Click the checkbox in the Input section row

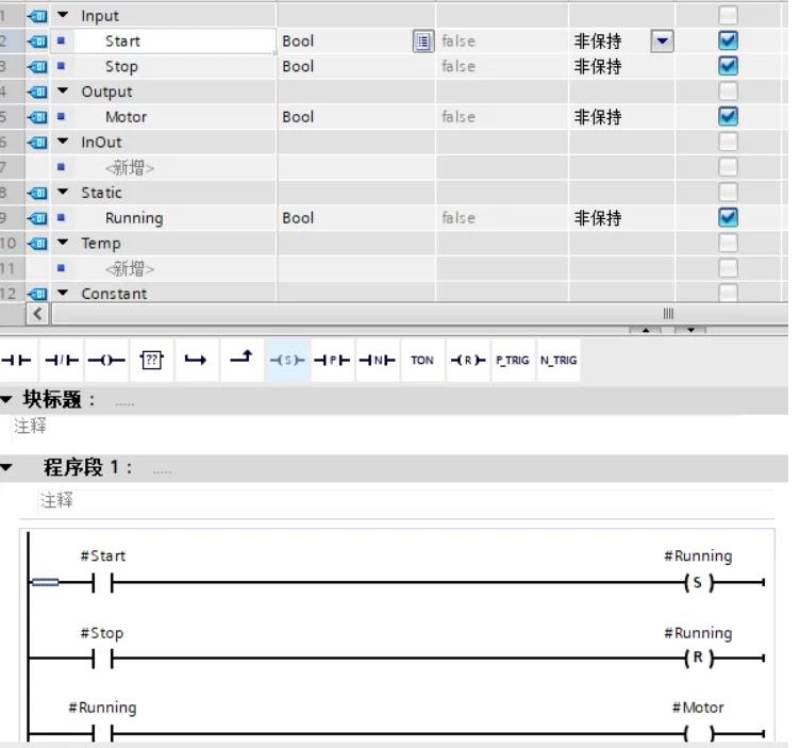click(728, 15)
